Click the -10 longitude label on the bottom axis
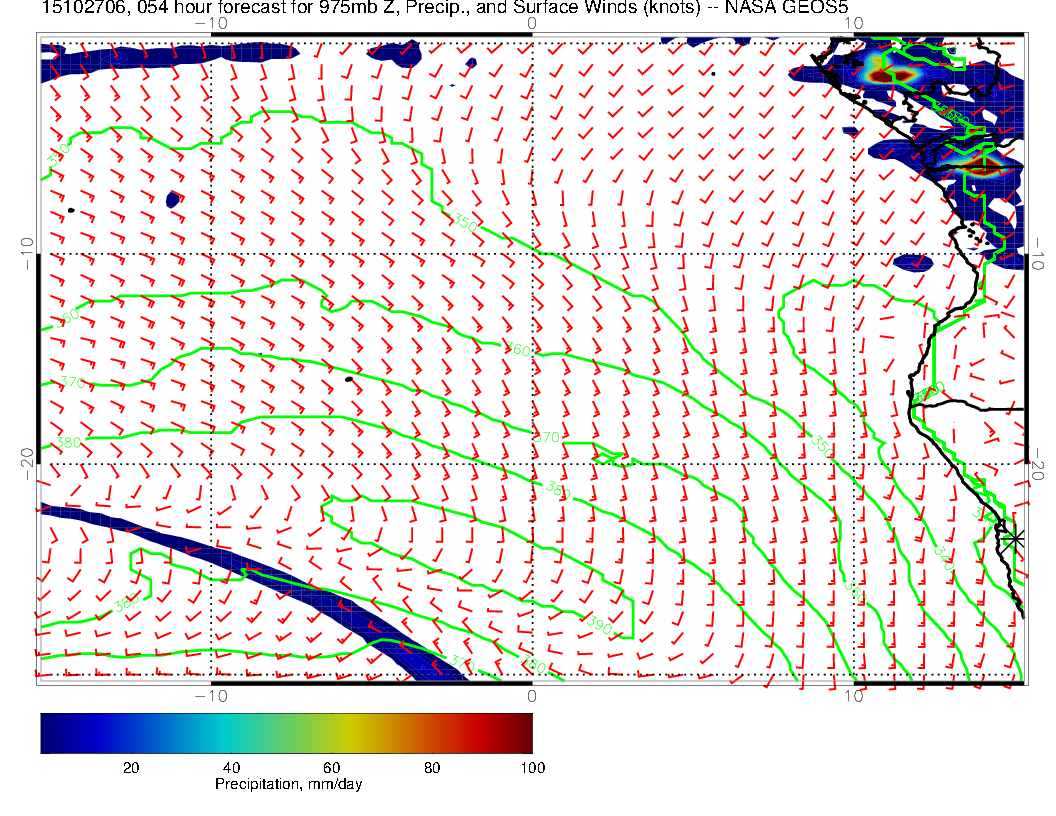This screenshot has height=816, width=1056. point(211,696)
